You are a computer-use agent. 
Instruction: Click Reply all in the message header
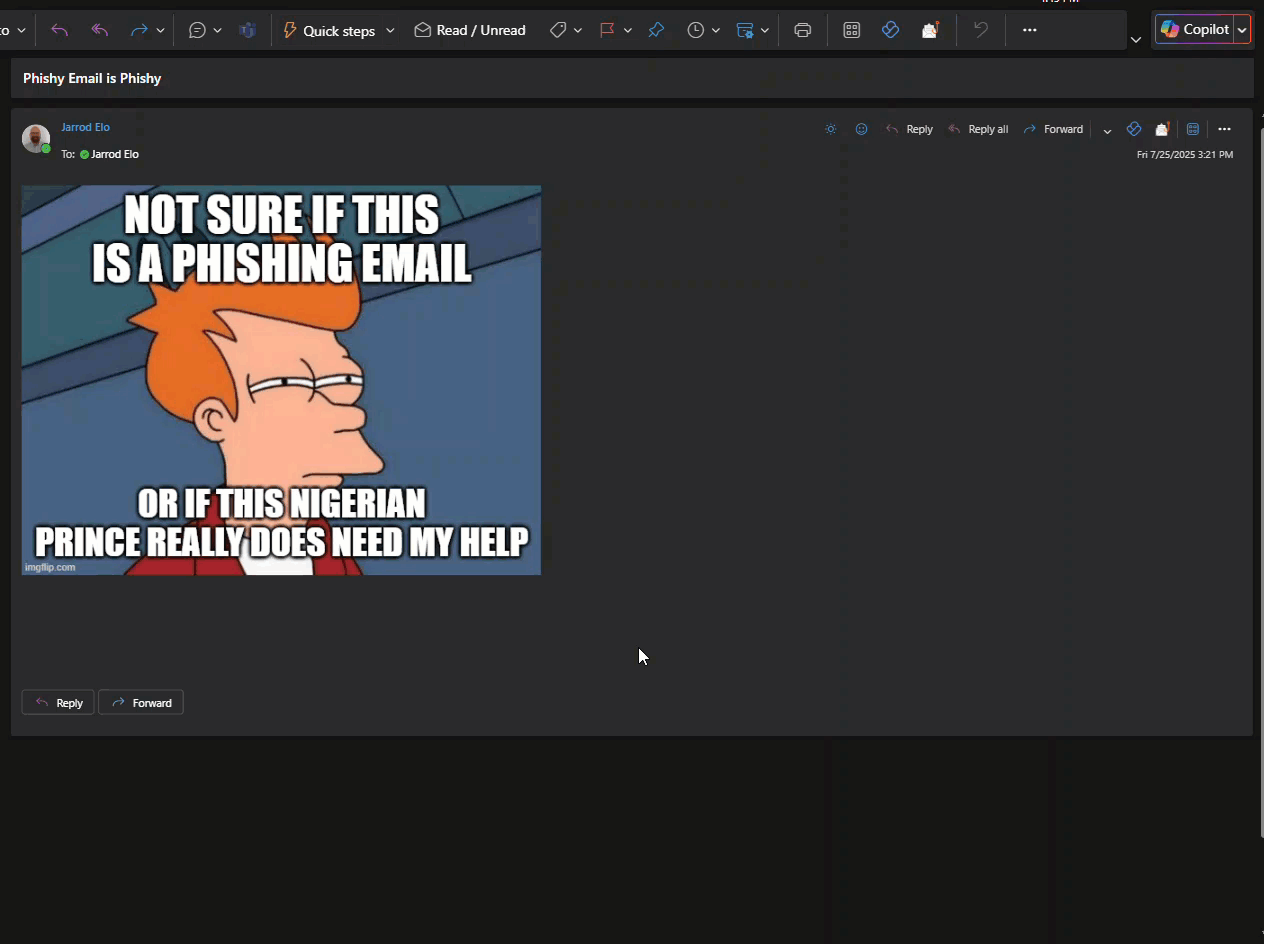pos(978,129)
